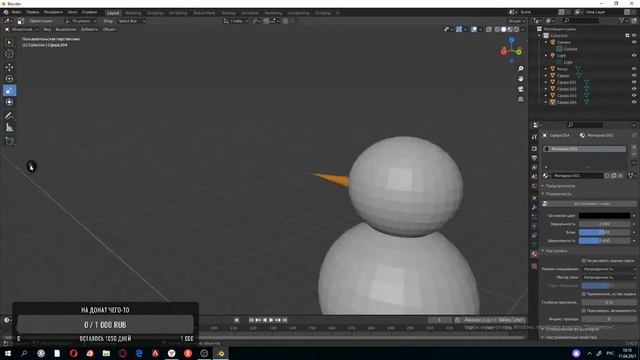Screen dimensions: 640x360
Task: Switch viewport to rendered shading
Action: tap(516, 29)
